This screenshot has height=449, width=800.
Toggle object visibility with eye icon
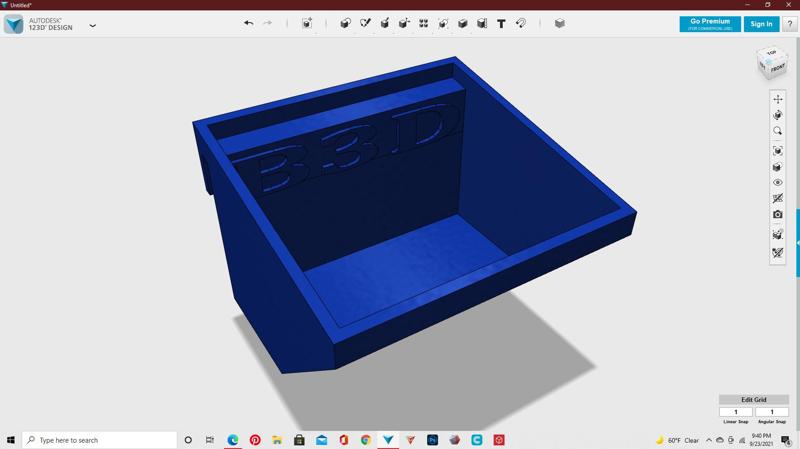(x=778, y=182)
